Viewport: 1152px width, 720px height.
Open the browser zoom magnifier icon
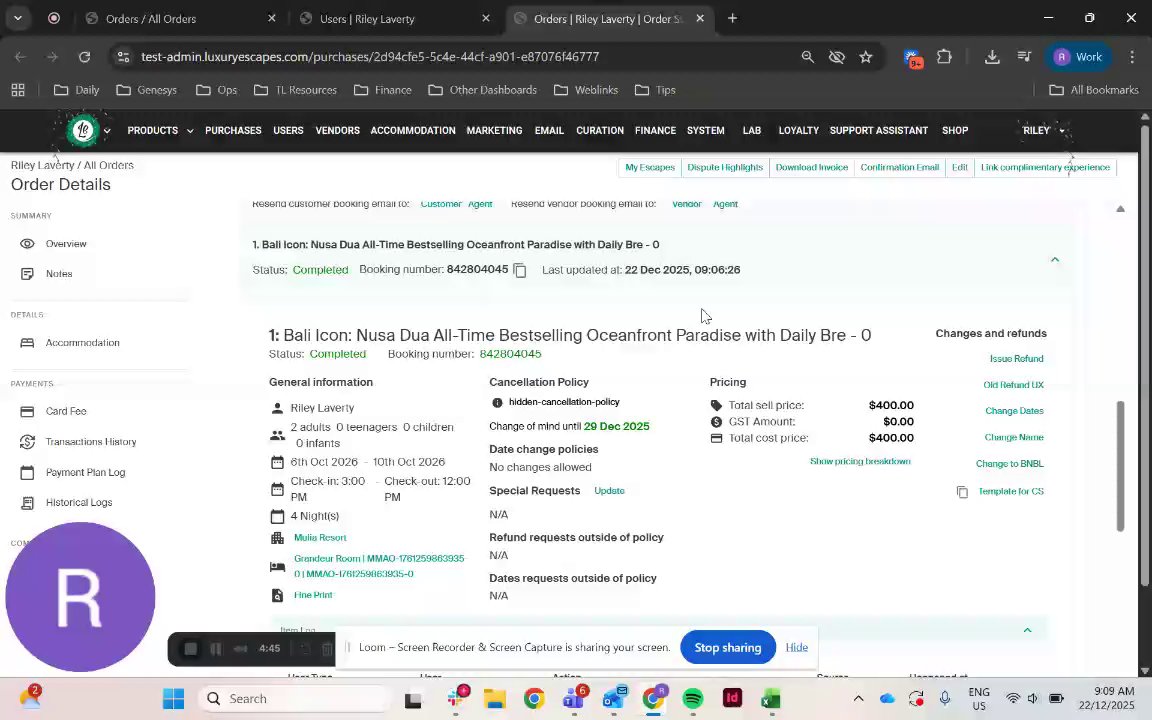coord(807,57)
